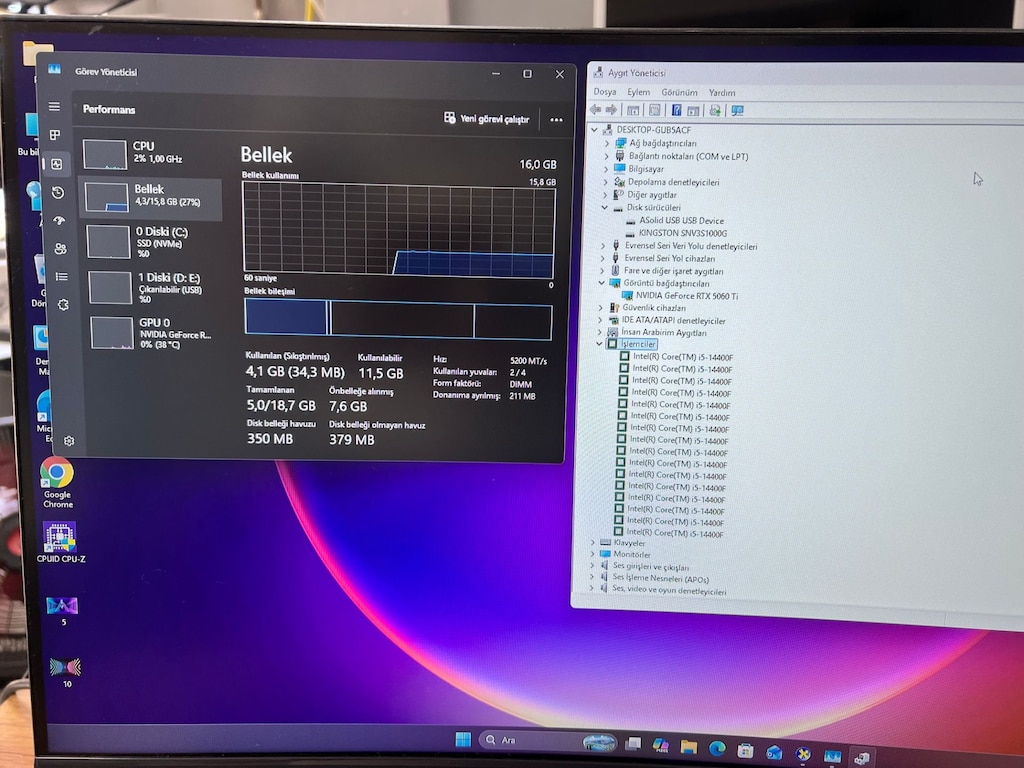Open the Görünüm menu in Device Manager
Viewport: 1024px width, 768px height.
[679, 93]
